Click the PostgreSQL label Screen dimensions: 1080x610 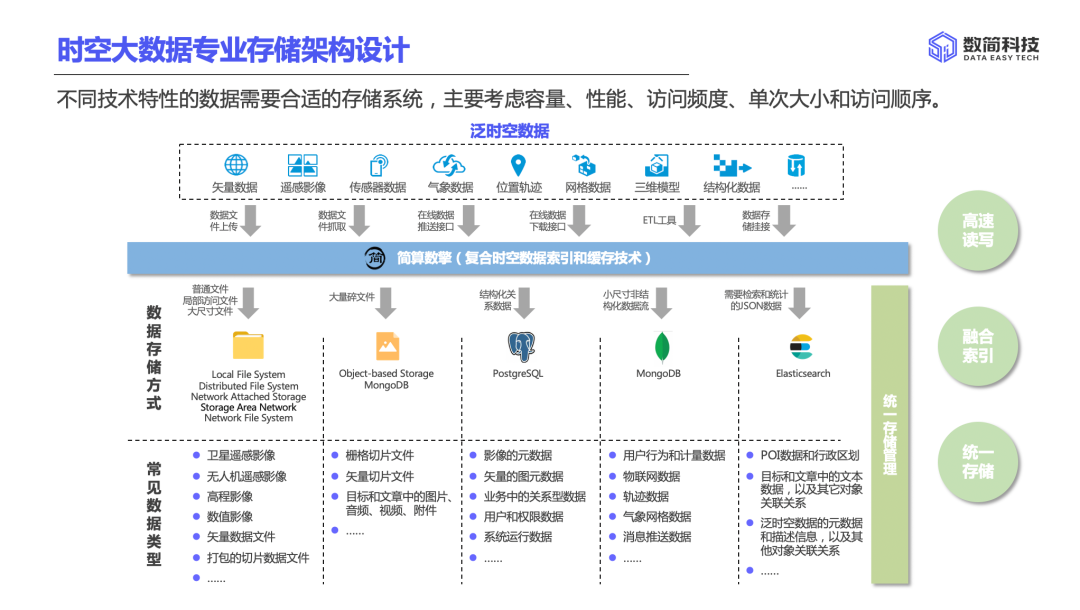point(518,373)
